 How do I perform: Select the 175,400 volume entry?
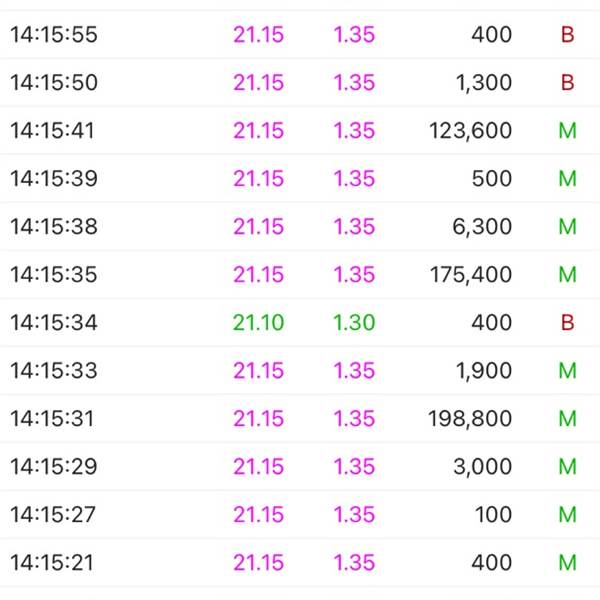pos(471,274)
